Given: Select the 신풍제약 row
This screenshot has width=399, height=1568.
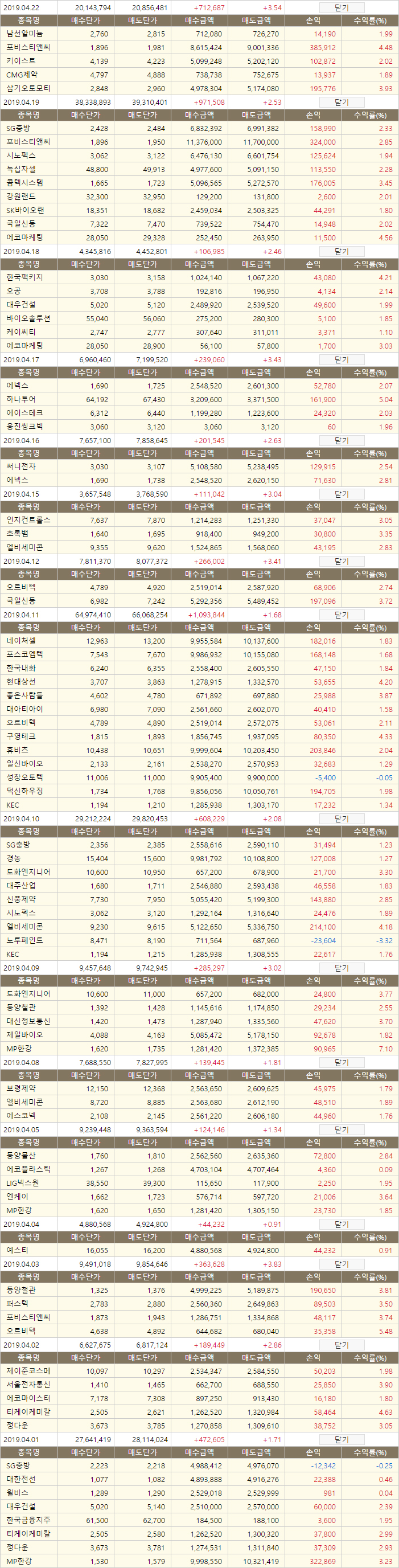Looking at the screenshot, I should 199,899.
